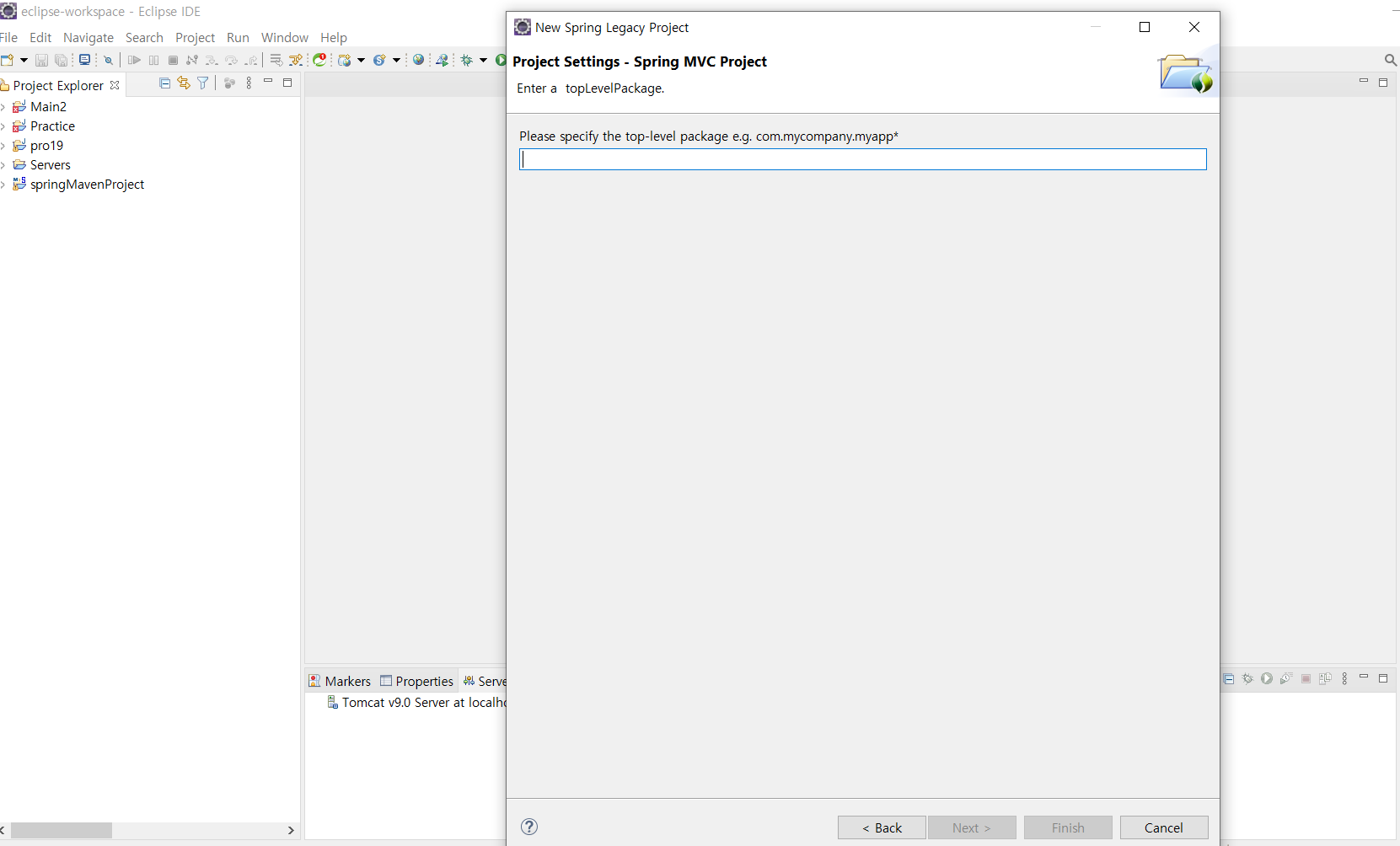Open Project Explorer View Menu three dots
Screen dimensions: 1400x846
point(249,83)
